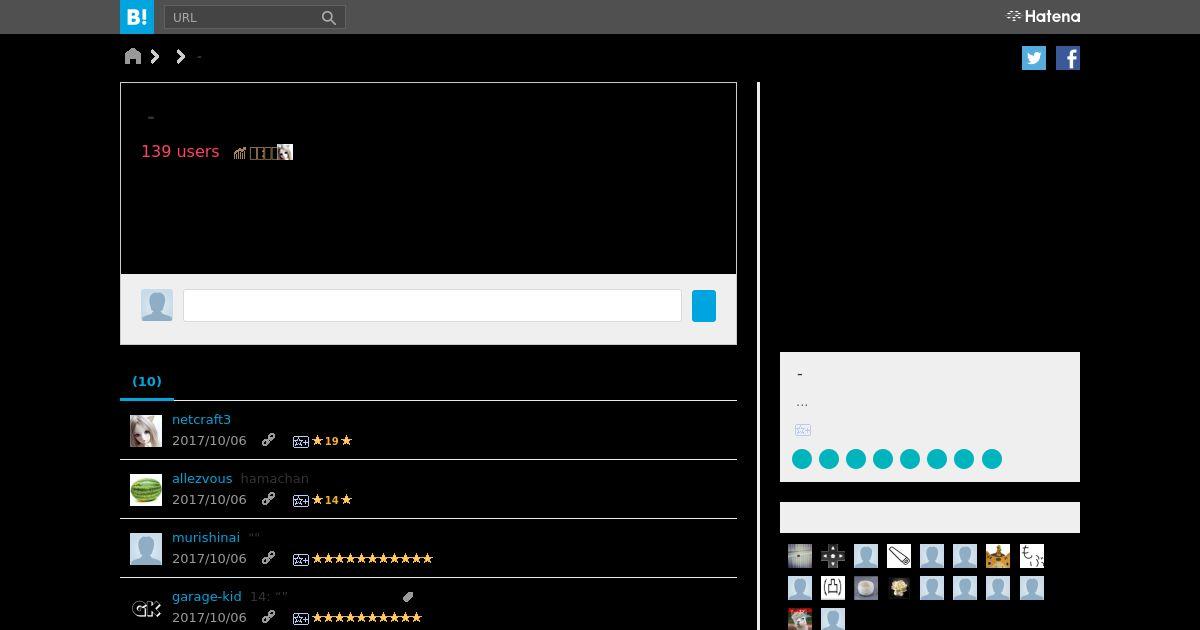Add star to netcraft3 comment

coord(300,441)
